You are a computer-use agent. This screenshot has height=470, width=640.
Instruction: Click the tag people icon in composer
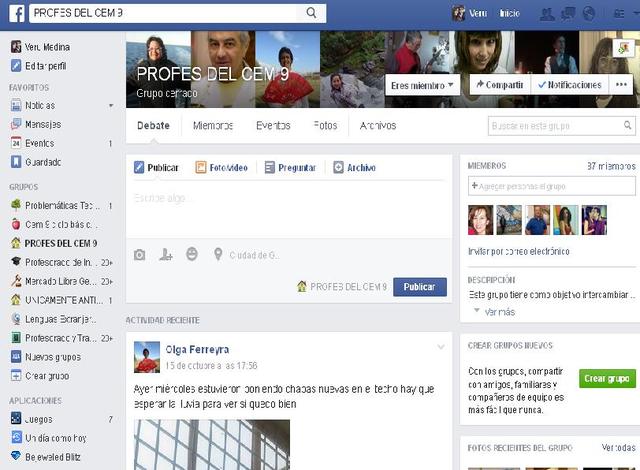(166, 255)
